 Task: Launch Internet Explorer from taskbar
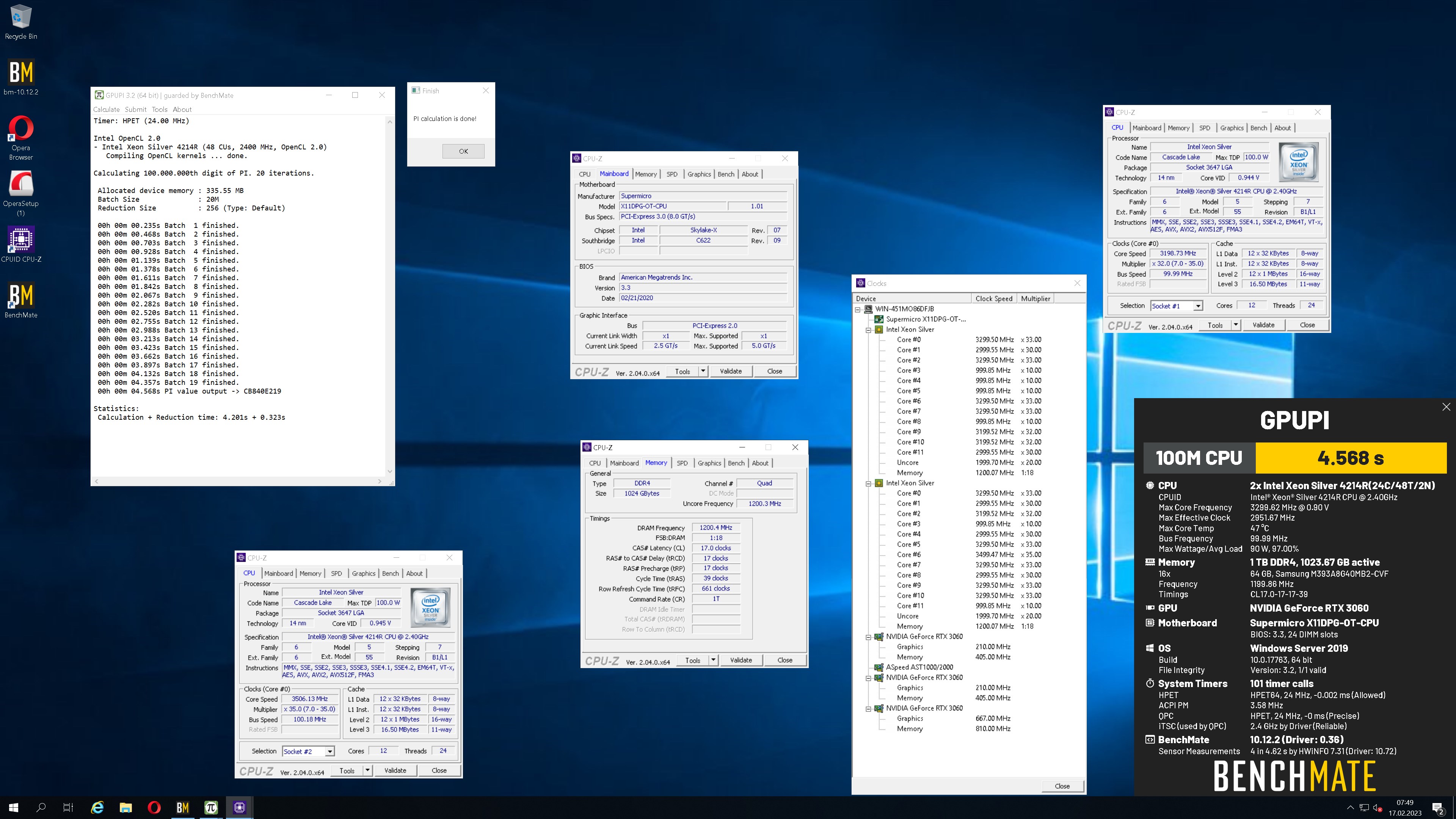click(x=97, y=808)
